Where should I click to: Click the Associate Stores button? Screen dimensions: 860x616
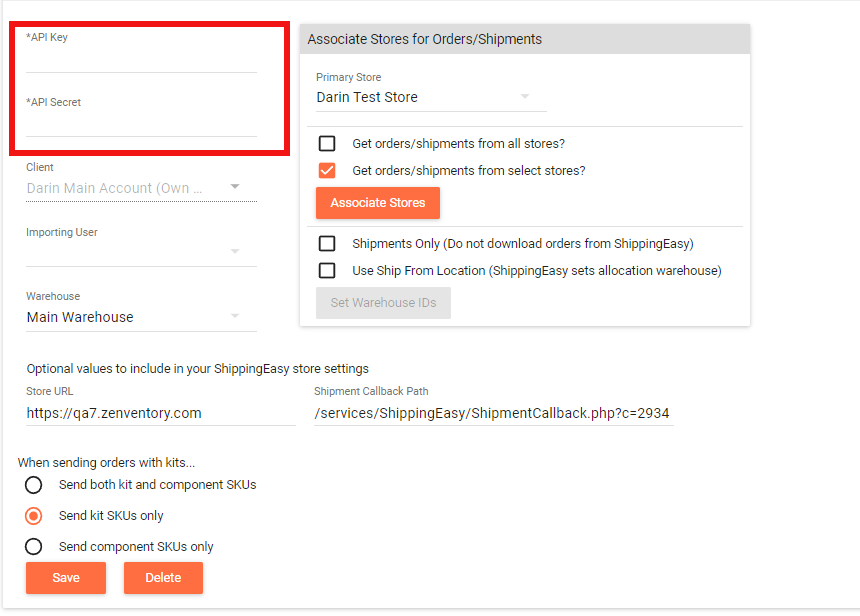coord(377,202)
